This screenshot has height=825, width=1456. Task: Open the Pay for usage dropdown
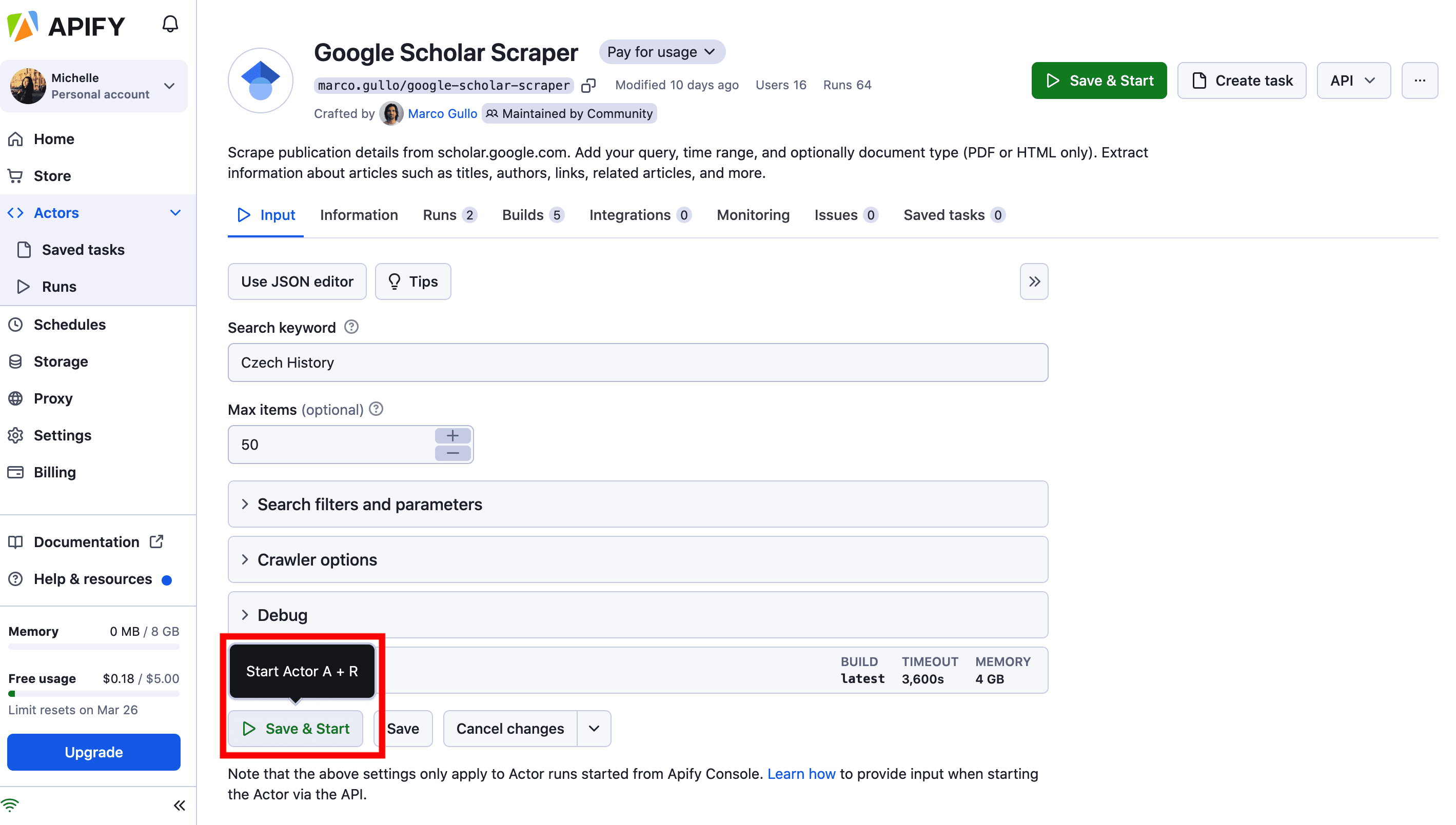pos(661,52)
